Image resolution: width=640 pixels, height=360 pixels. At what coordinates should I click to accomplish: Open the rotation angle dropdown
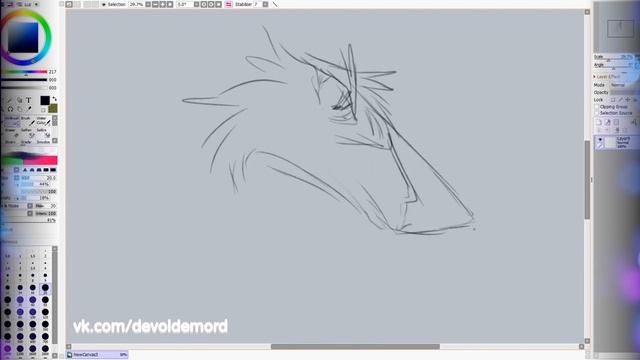click(x=196, y=4)
